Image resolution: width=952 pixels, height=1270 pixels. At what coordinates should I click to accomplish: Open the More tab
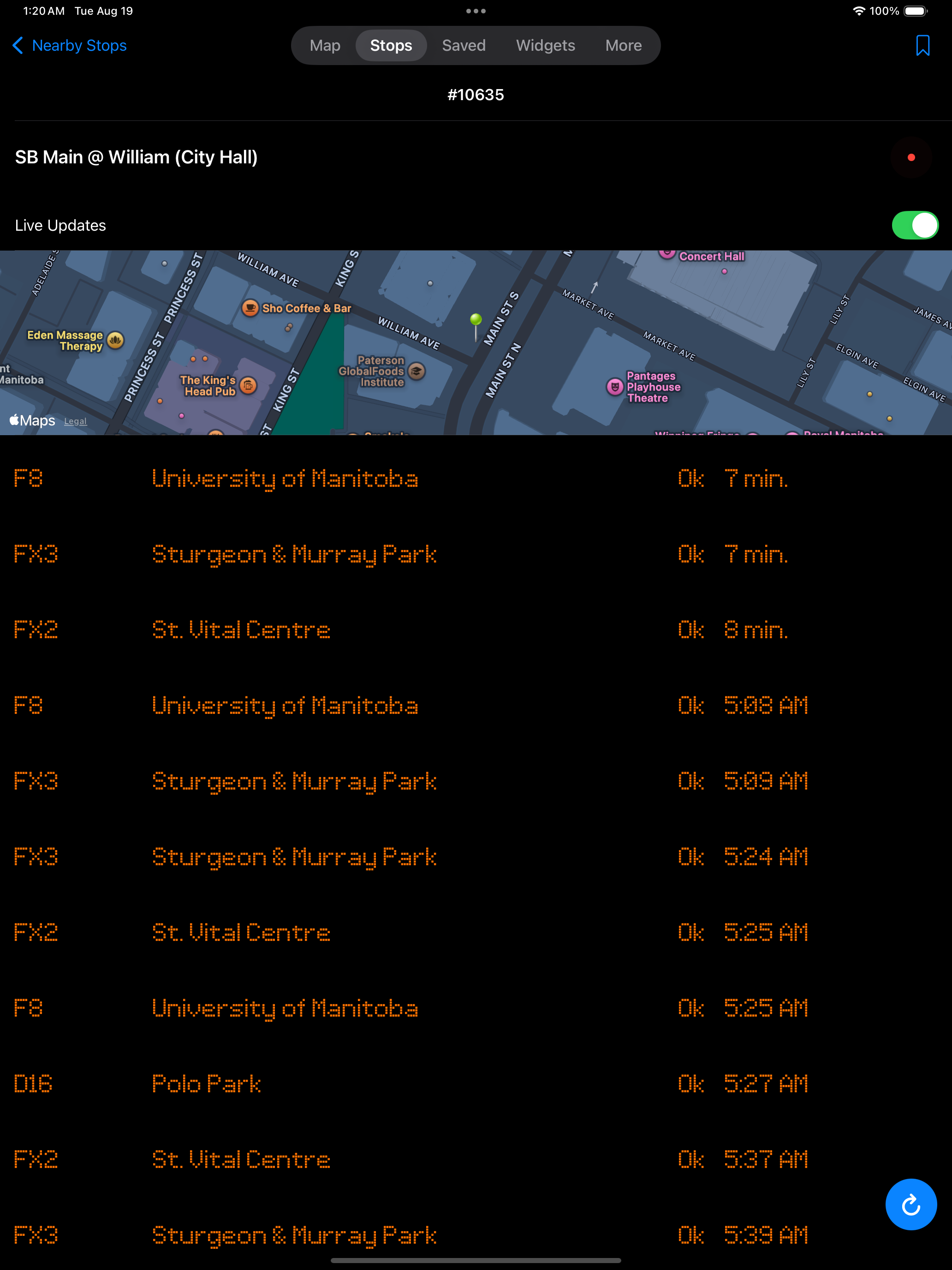click(x=623, y=45)
